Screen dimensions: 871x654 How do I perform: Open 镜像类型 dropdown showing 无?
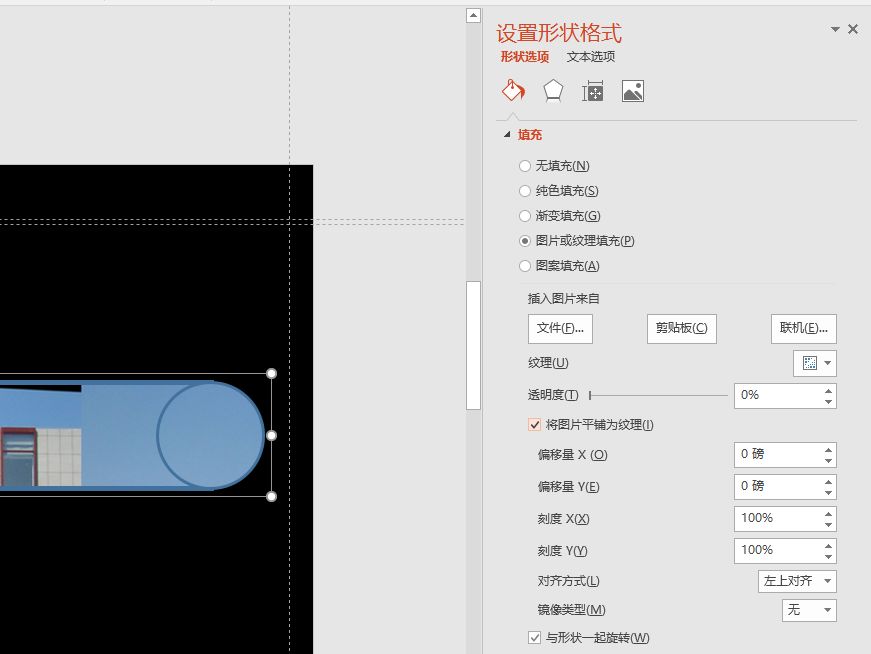(809, 610)
